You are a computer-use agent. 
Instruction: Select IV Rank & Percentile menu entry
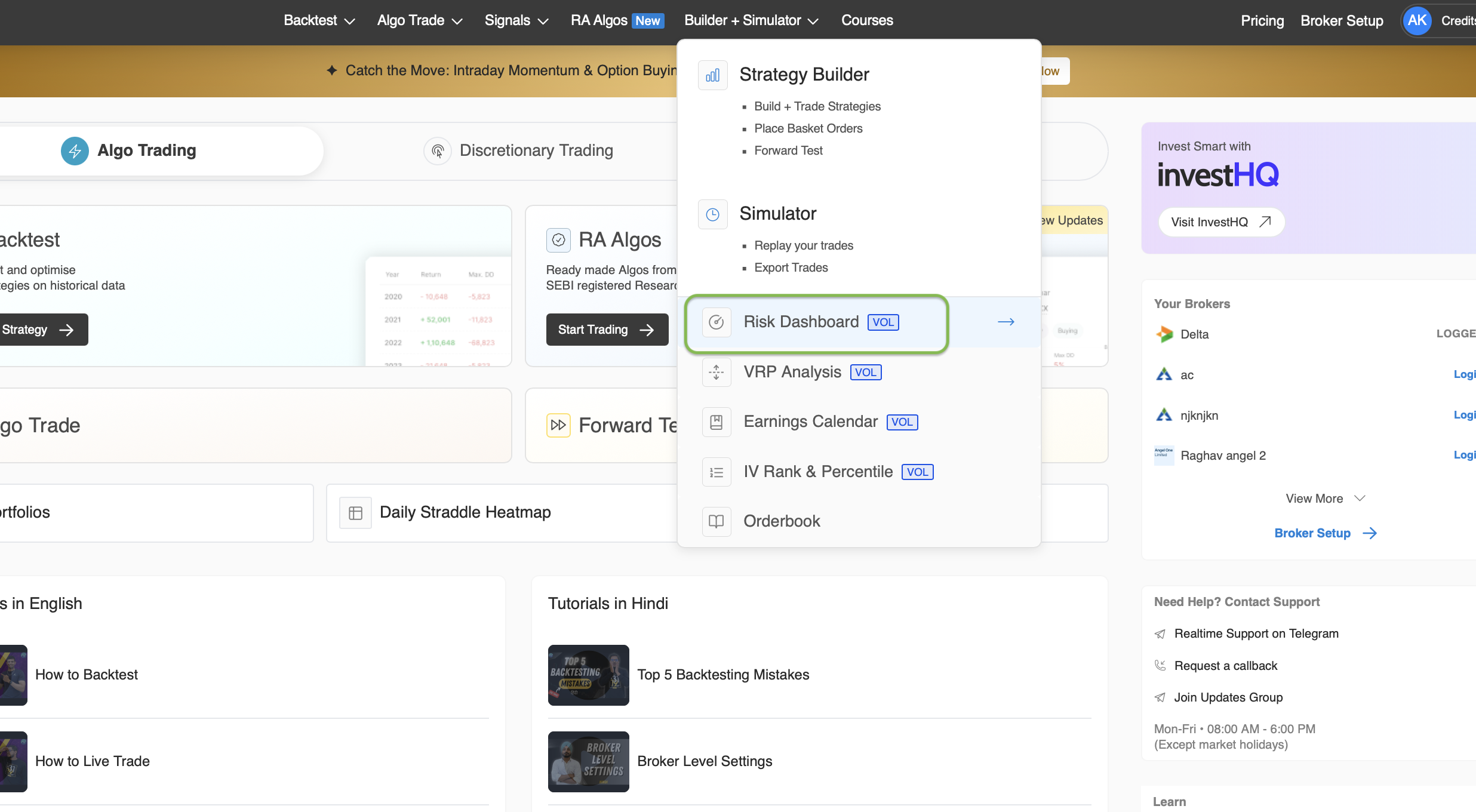[859, 472]
